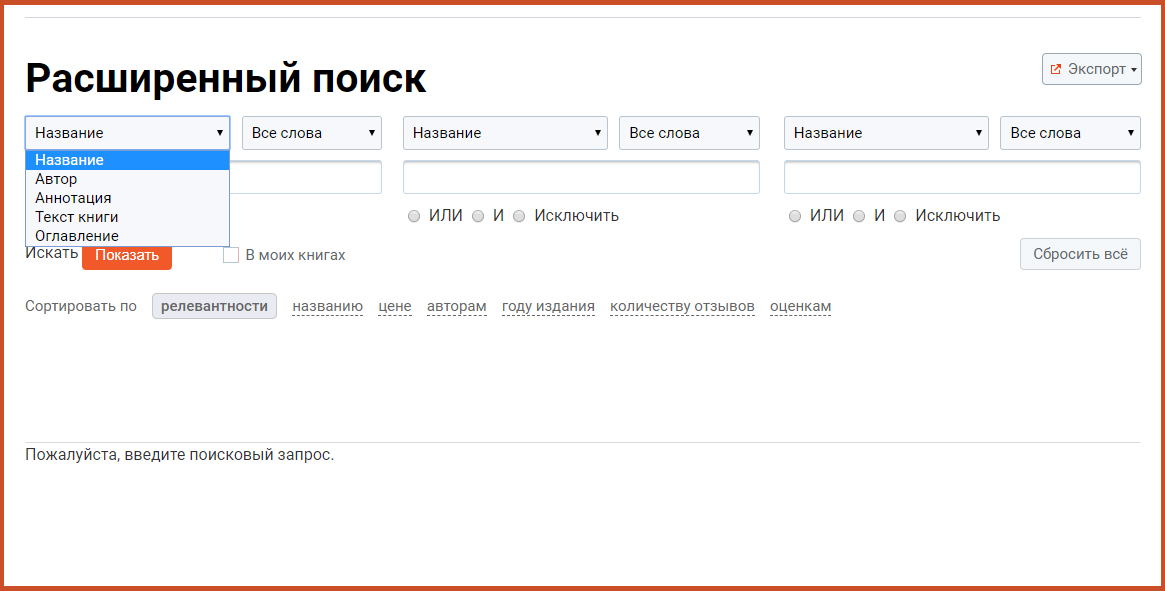Select И radio in third group
This screenshot has width=1165, height=591.
coord(860,216)
